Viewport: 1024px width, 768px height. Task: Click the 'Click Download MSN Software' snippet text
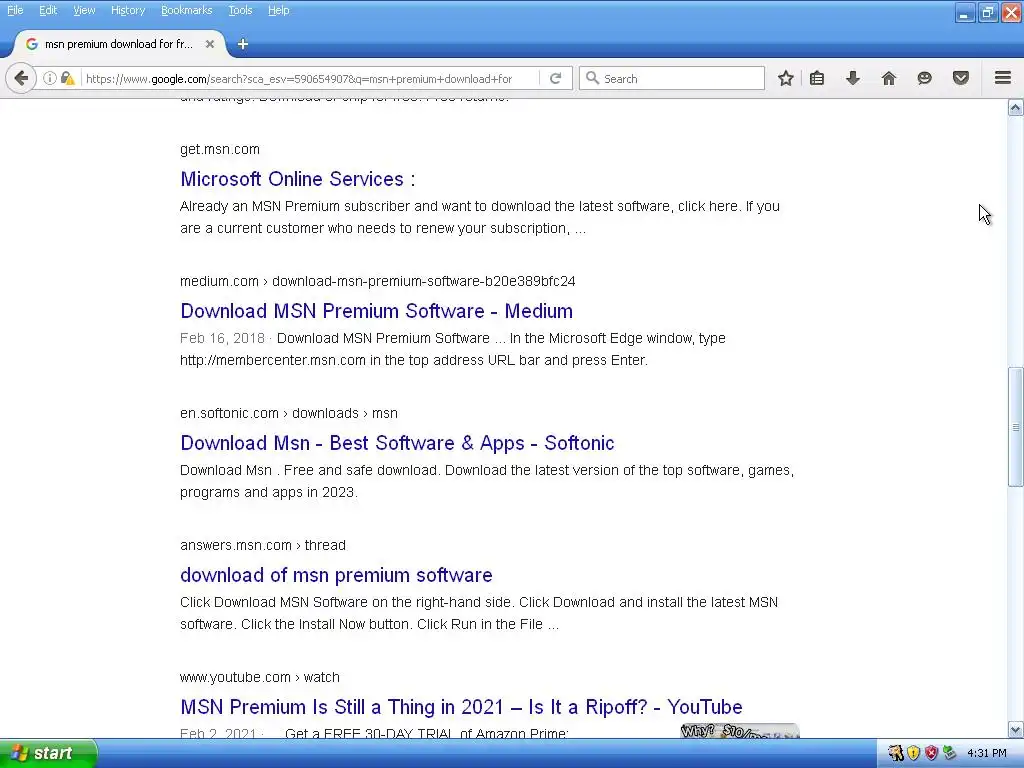479,613
